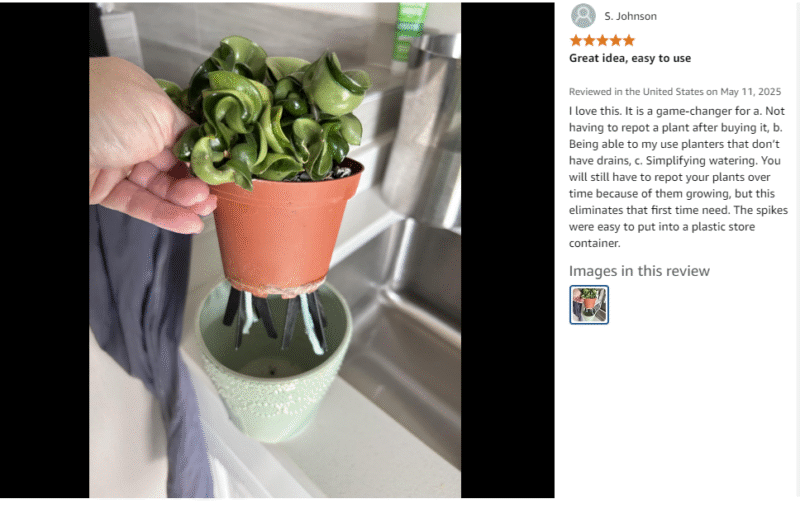Click the 'Images in this review' heading
800x513 pixels.
(639, 271)
